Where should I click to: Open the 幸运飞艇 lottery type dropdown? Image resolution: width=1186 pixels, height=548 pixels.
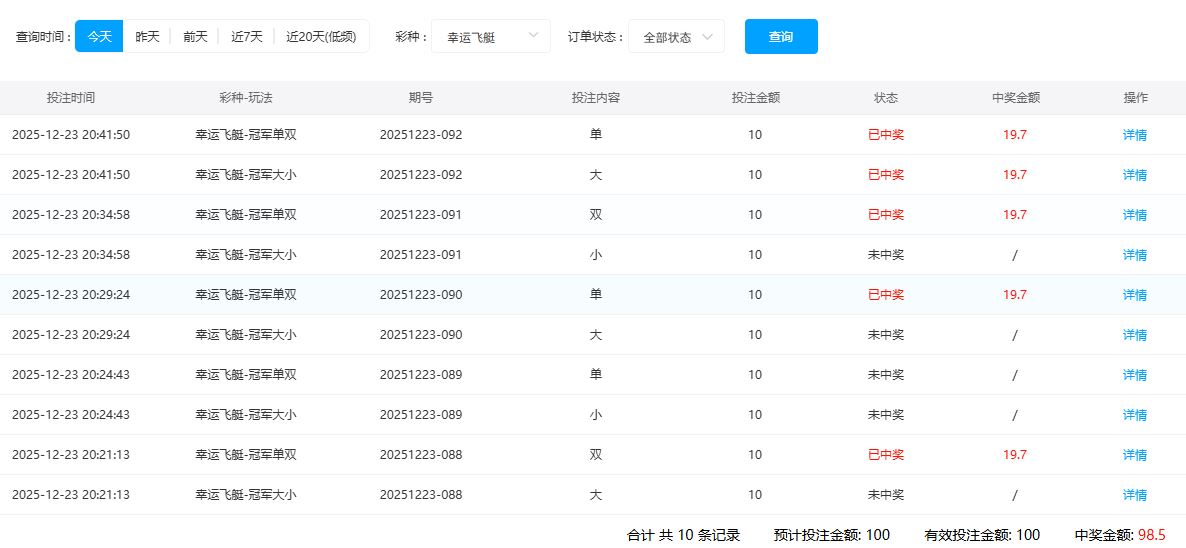click(x=490, y=37)
